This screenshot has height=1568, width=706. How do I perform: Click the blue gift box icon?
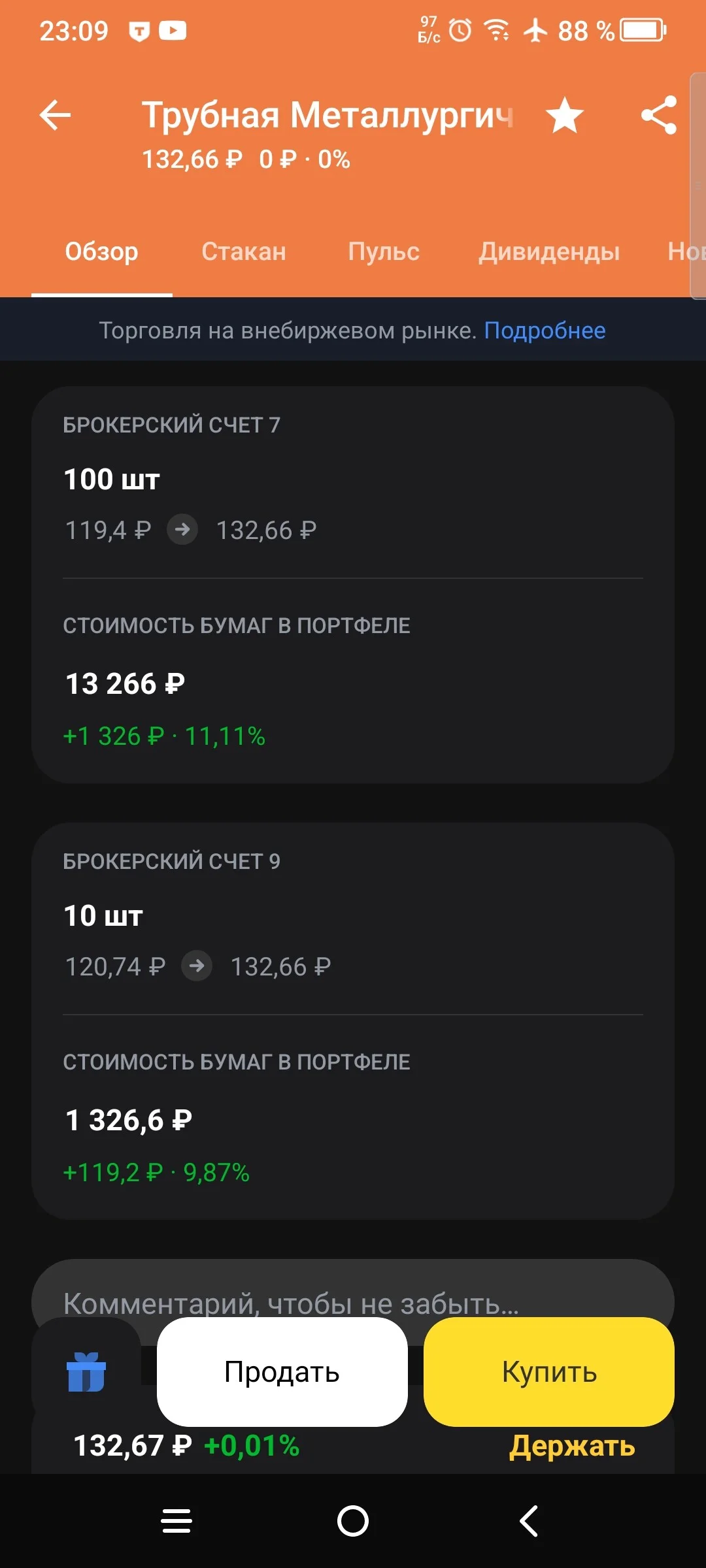coord(86,1371)
